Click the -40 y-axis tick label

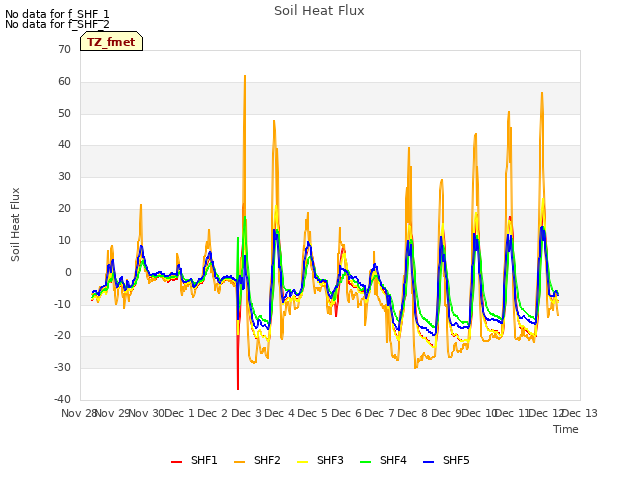pos(62,399)
